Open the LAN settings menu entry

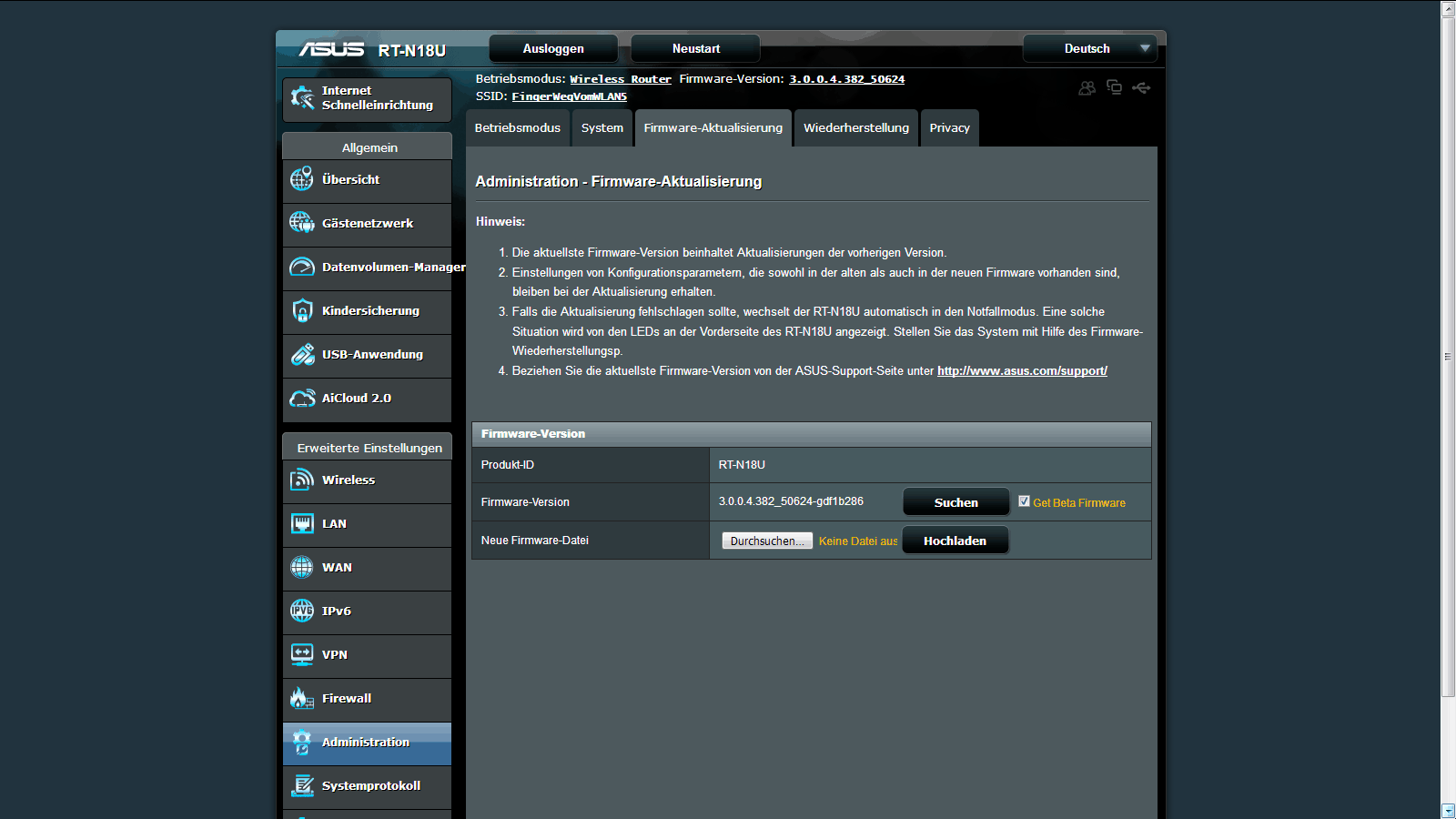click(x=368, y=524)
